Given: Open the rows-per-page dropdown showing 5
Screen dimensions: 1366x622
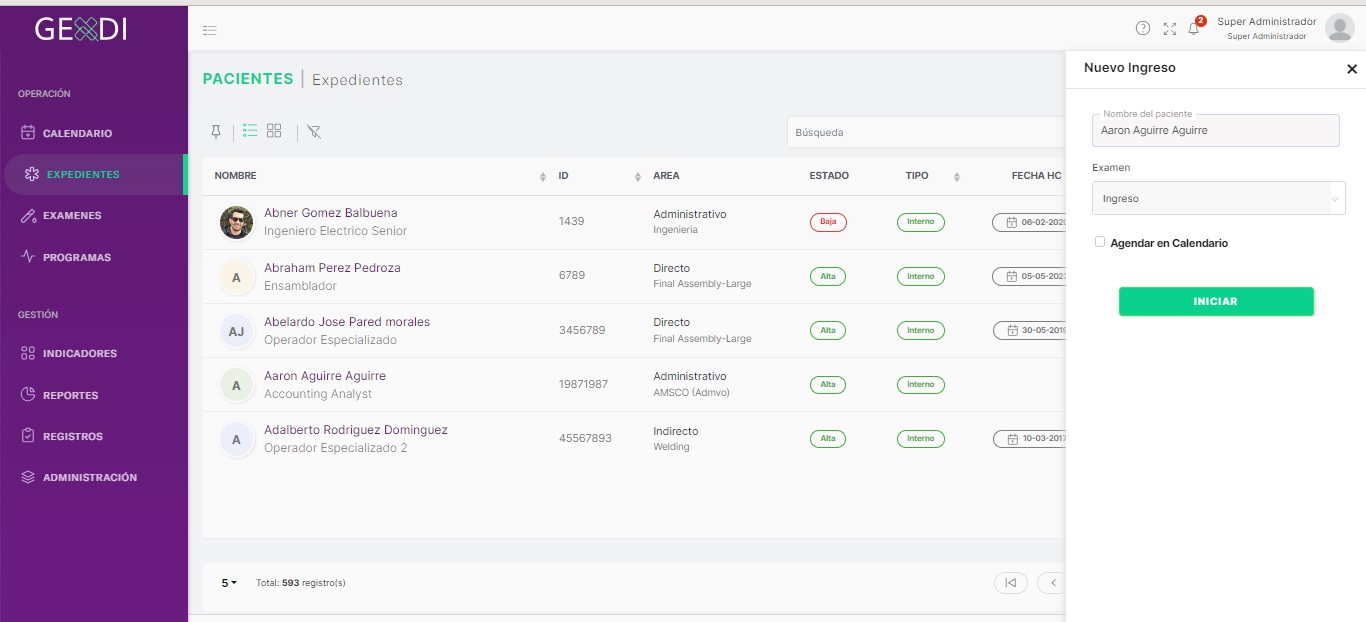Looking at the screenshot, I should coord(229,582).
